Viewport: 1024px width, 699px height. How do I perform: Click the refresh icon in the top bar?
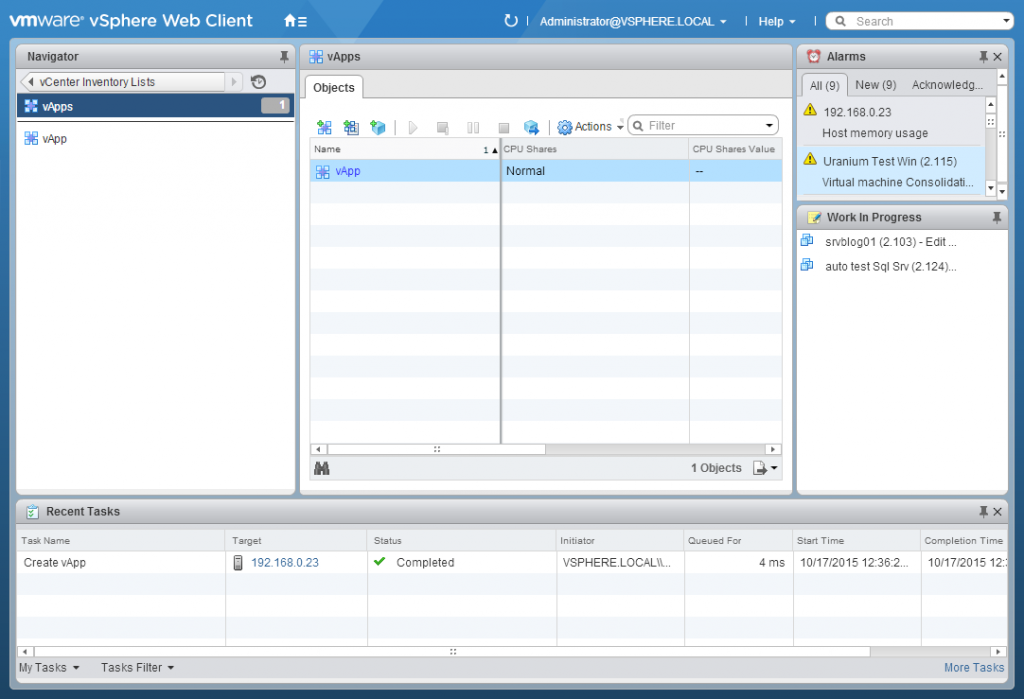511,21
